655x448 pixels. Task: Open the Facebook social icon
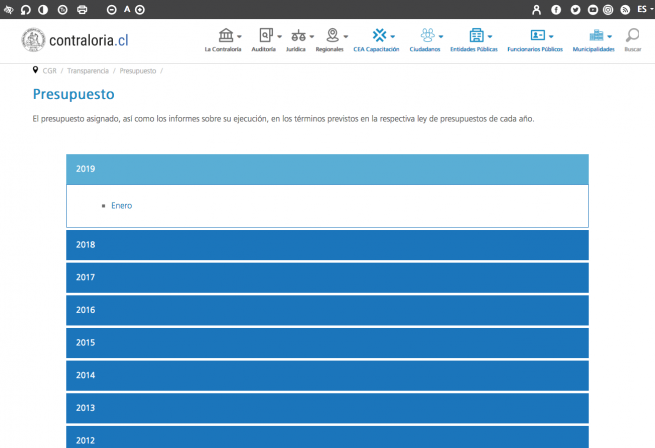pyautogui.click(x=556, y=9)
